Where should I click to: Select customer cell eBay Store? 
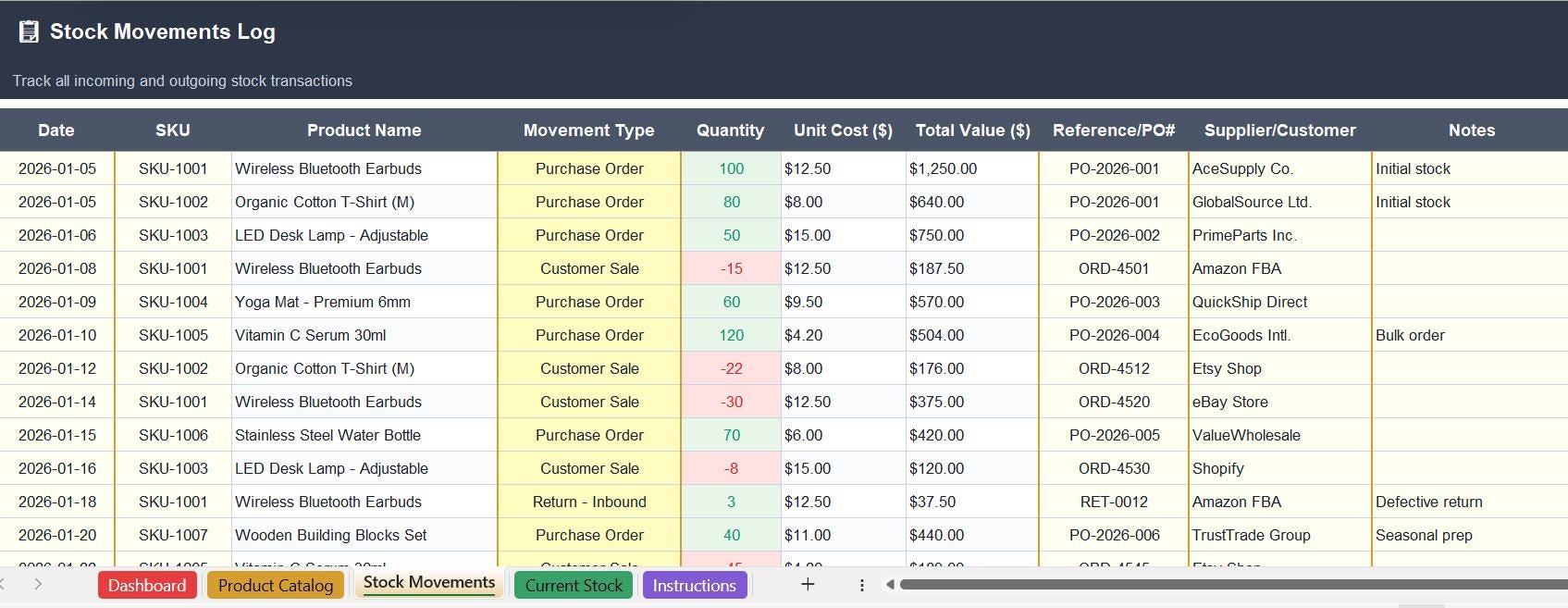(1280, 402)
